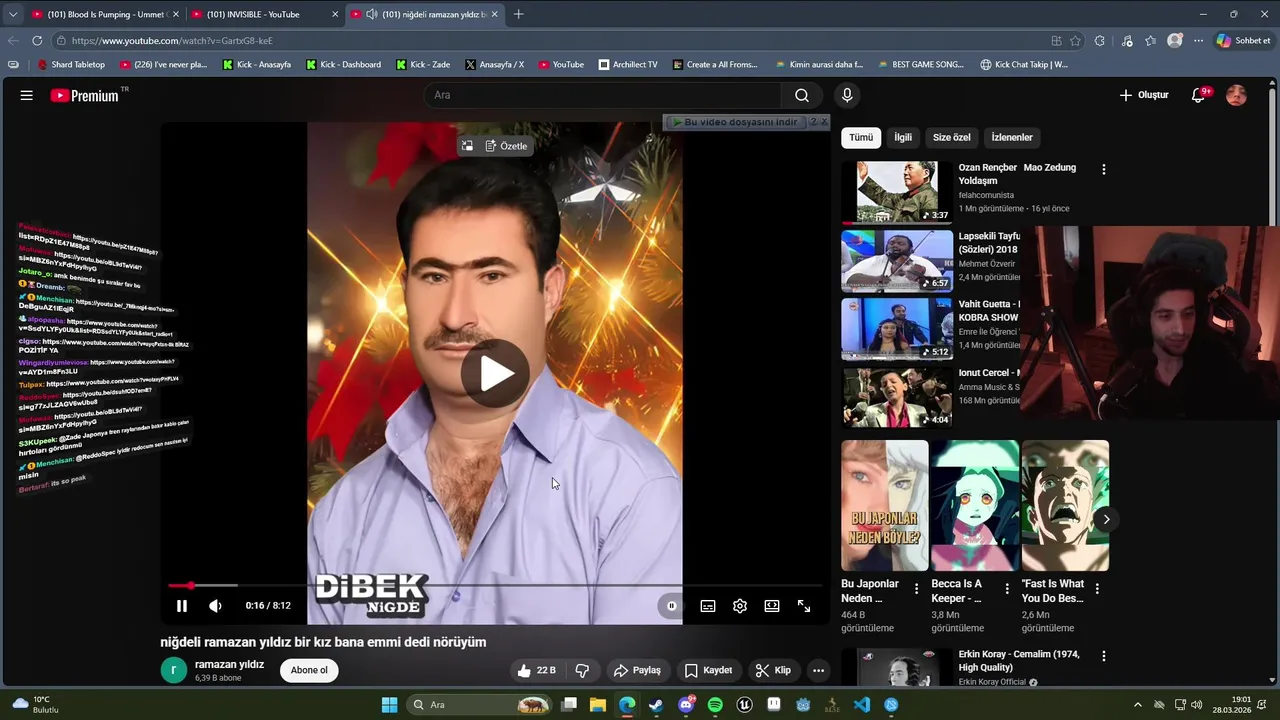Viewport: 1280px width, 720px height.
Task: Open options for Fast Is What short
Action: pyautogui.click(x=1097, y=589)
